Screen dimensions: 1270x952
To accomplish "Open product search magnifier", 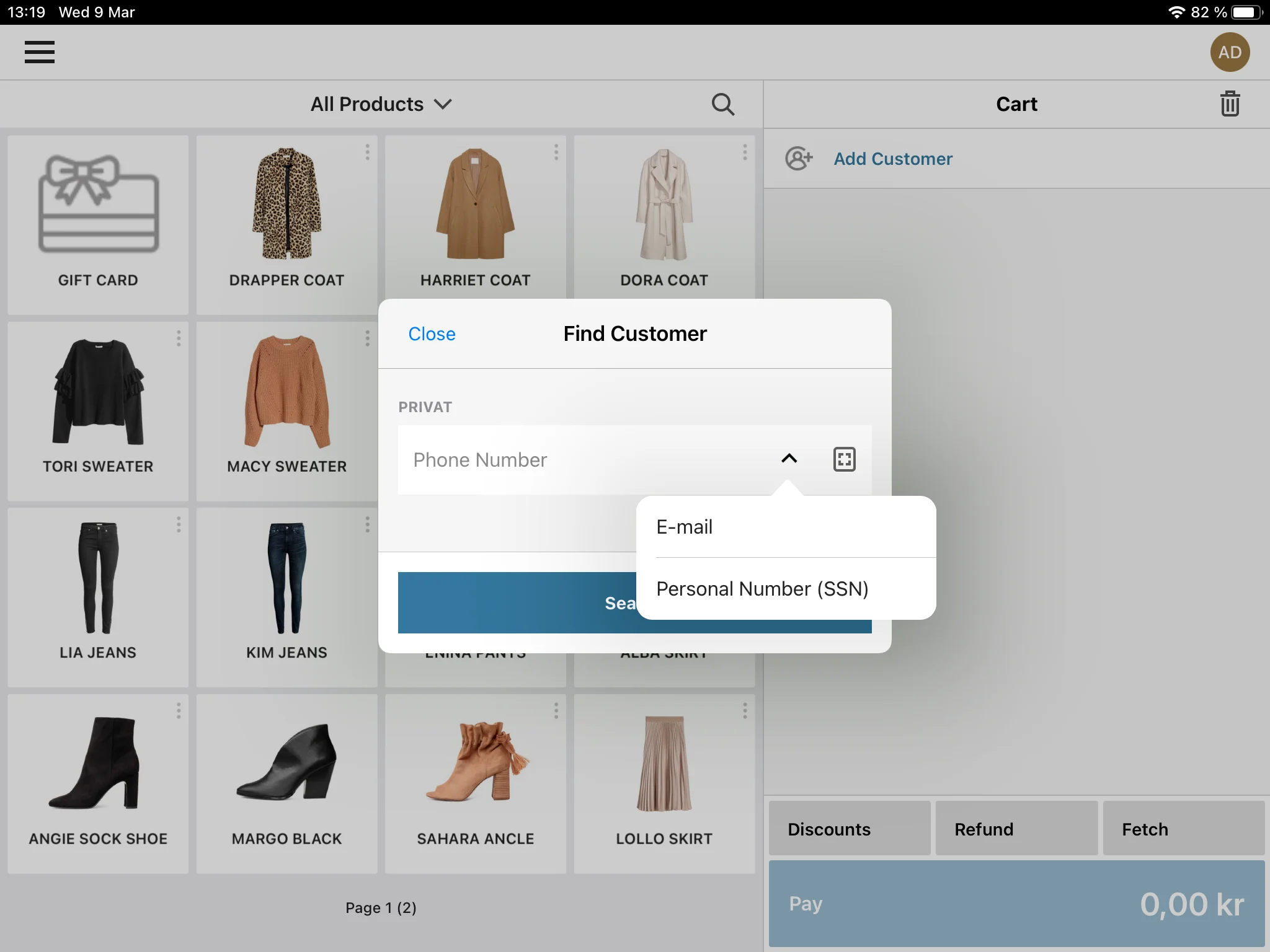I will point(723,104).
